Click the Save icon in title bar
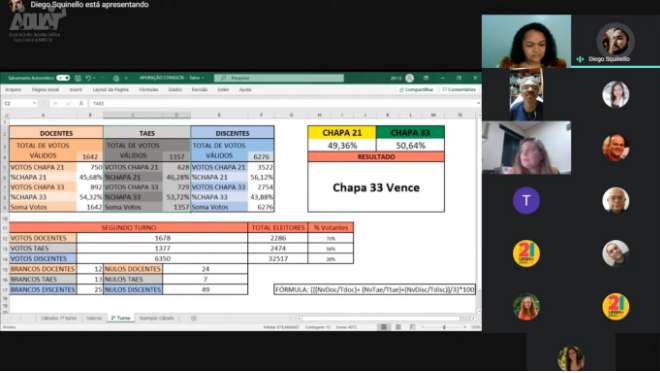Viewport: 660px width, 373px height. tap(78, 78)
